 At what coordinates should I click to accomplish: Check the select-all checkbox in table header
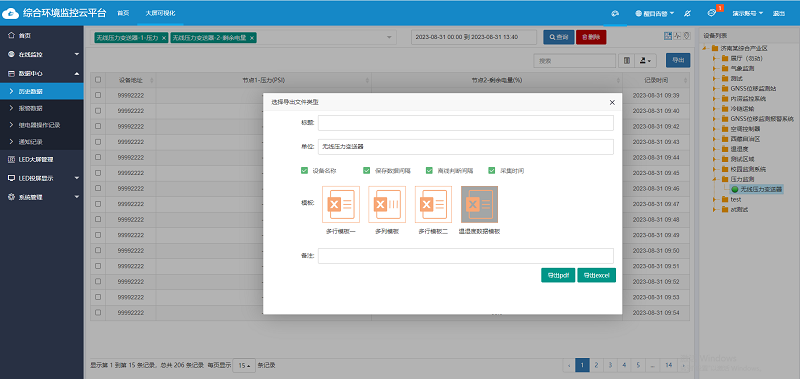[x=98, y=80]
